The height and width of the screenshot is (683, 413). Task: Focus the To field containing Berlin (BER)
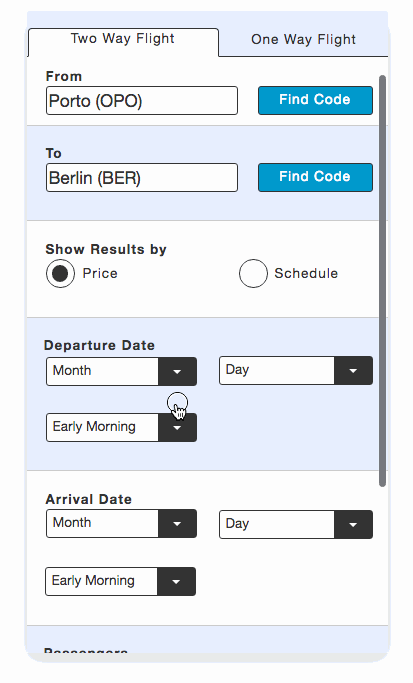pyautogui.click(x=142, y=178)
